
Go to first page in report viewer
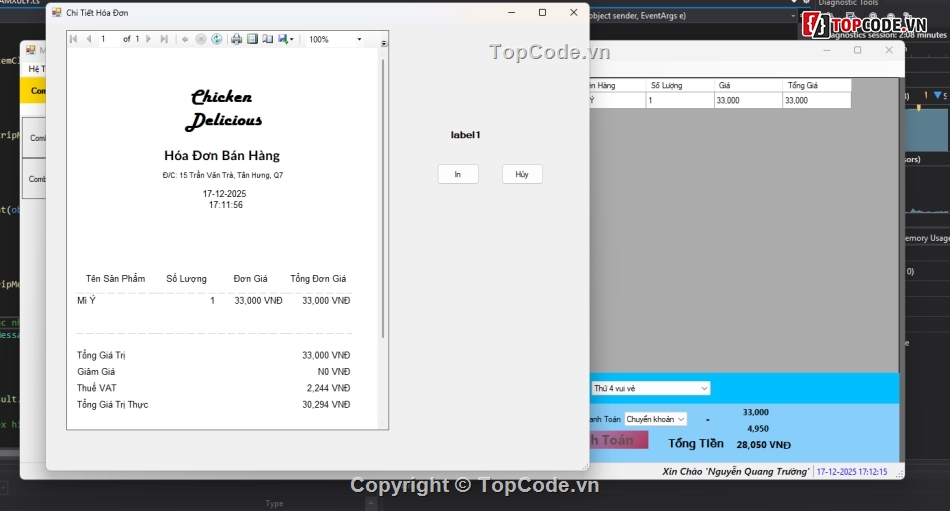click(x=73, y=39)
